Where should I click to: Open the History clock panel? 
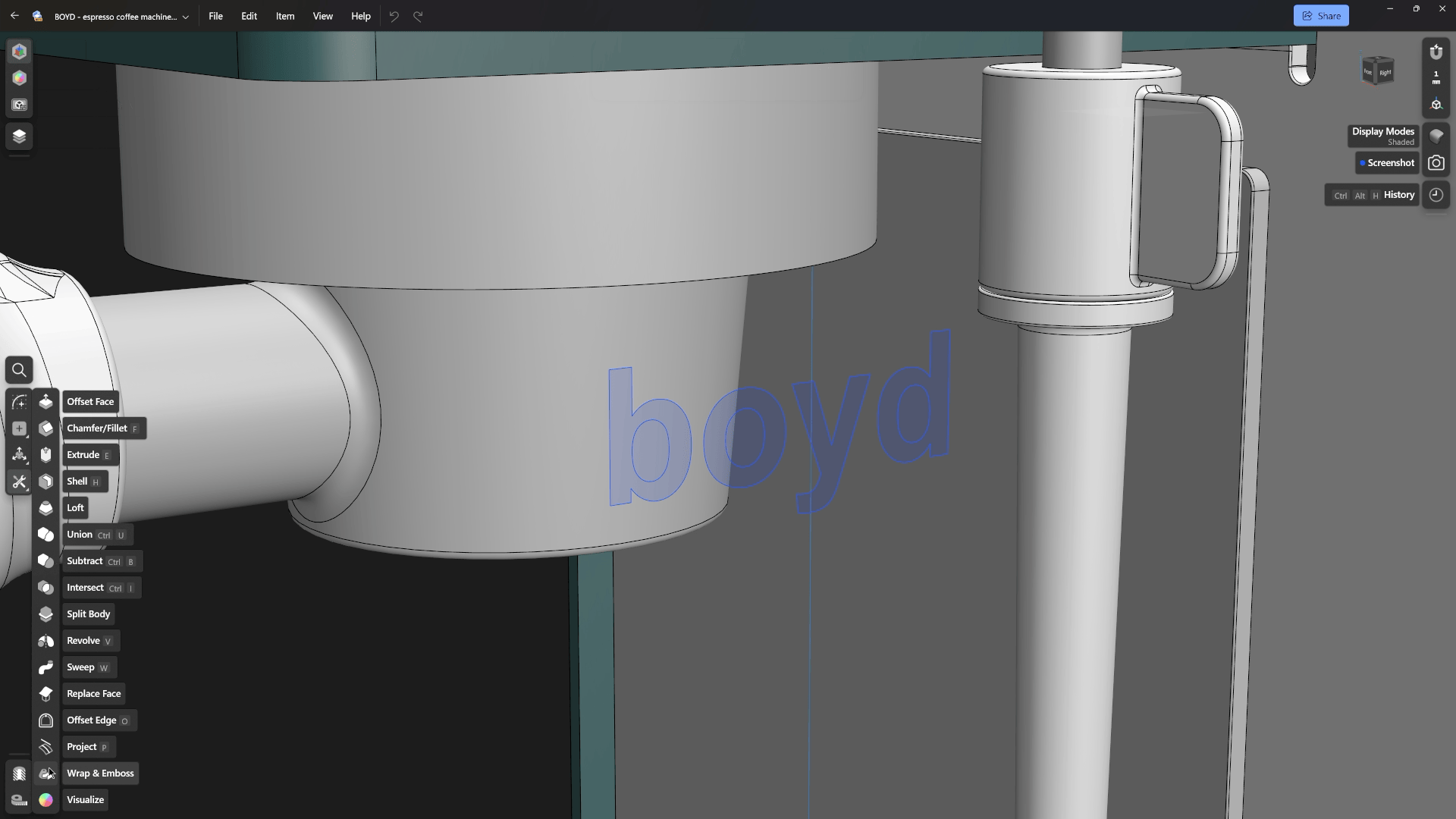[1436, 195]
